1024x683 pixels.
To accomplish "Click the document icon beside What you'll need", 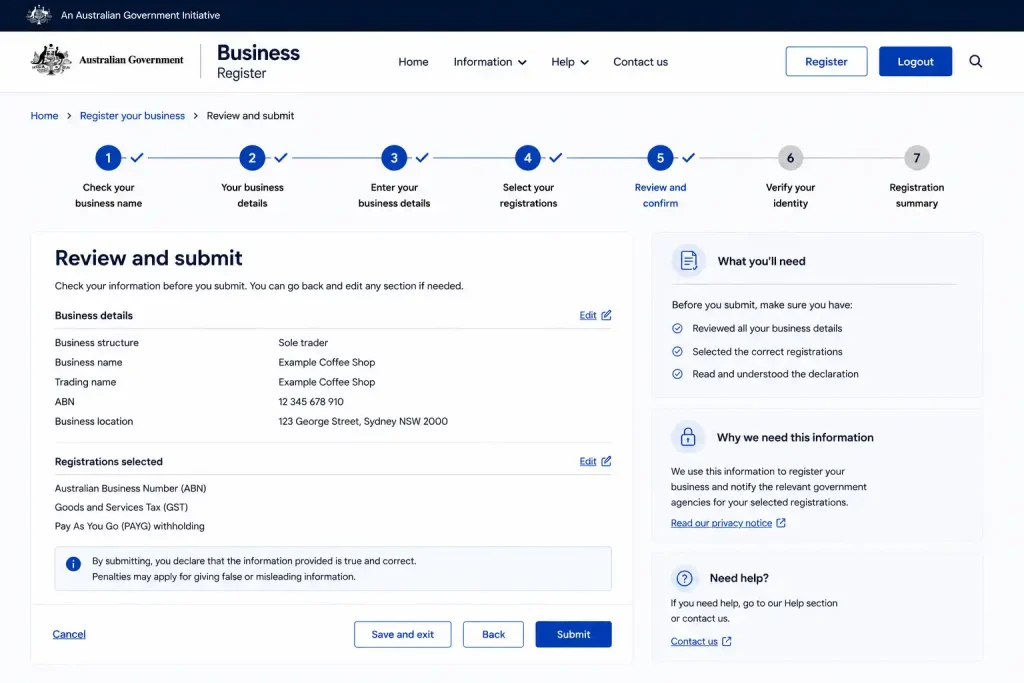I will pos(688,261).
